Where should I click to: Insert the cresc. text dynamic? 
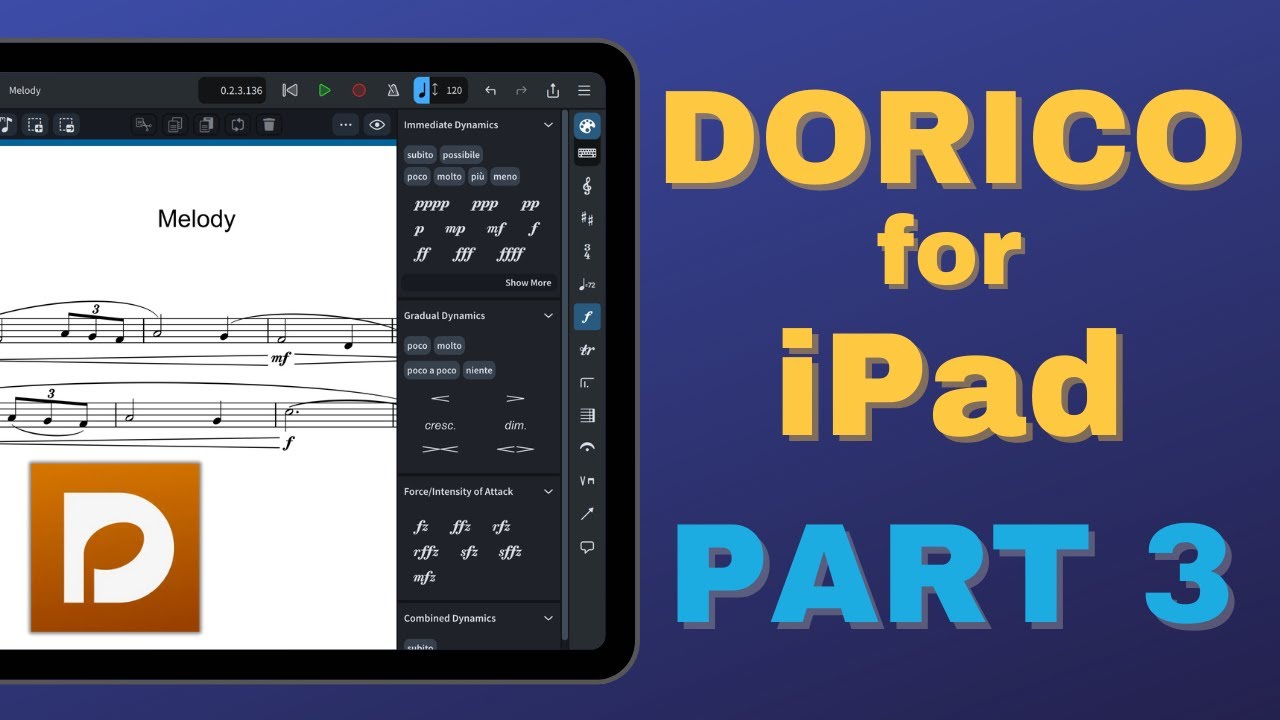(440, 425)
